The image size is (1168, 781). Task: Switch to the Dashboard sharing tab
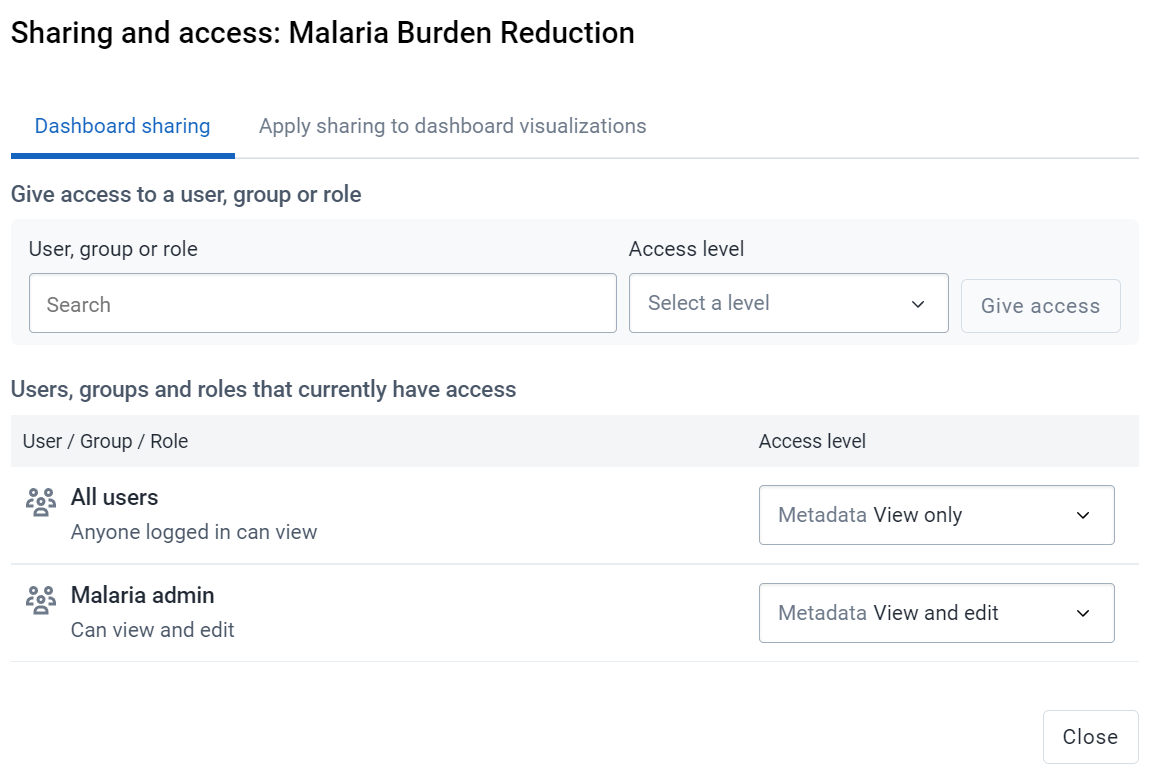(123, 126)
